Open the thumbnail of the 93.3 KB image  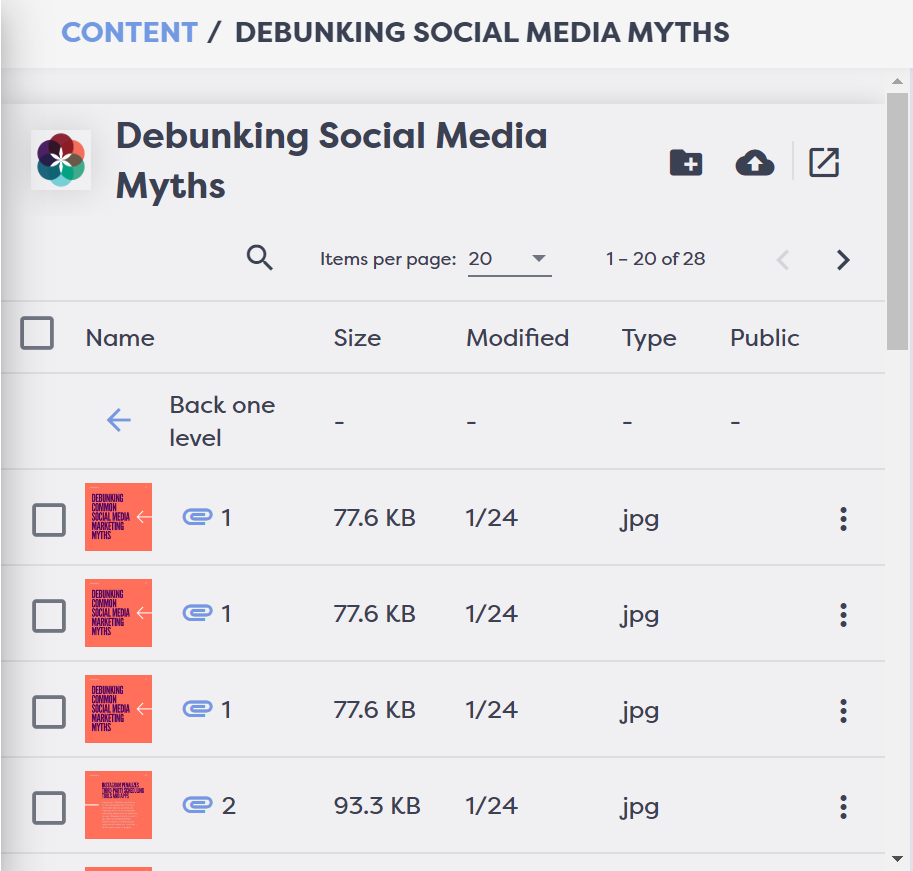(x=118, y=805)
